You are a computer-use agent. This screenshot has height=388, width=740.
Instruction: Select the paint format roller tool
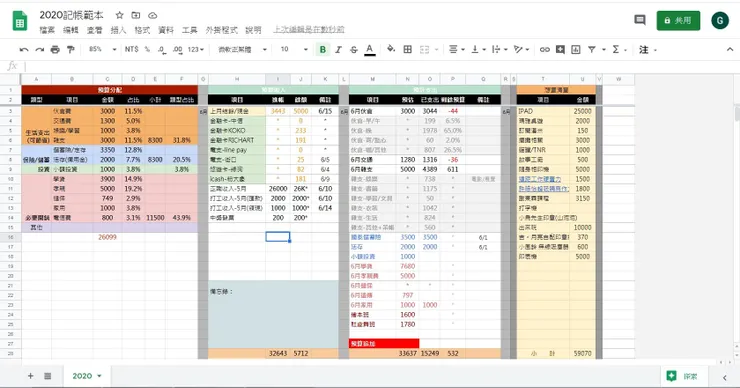(x=71, y=49)
